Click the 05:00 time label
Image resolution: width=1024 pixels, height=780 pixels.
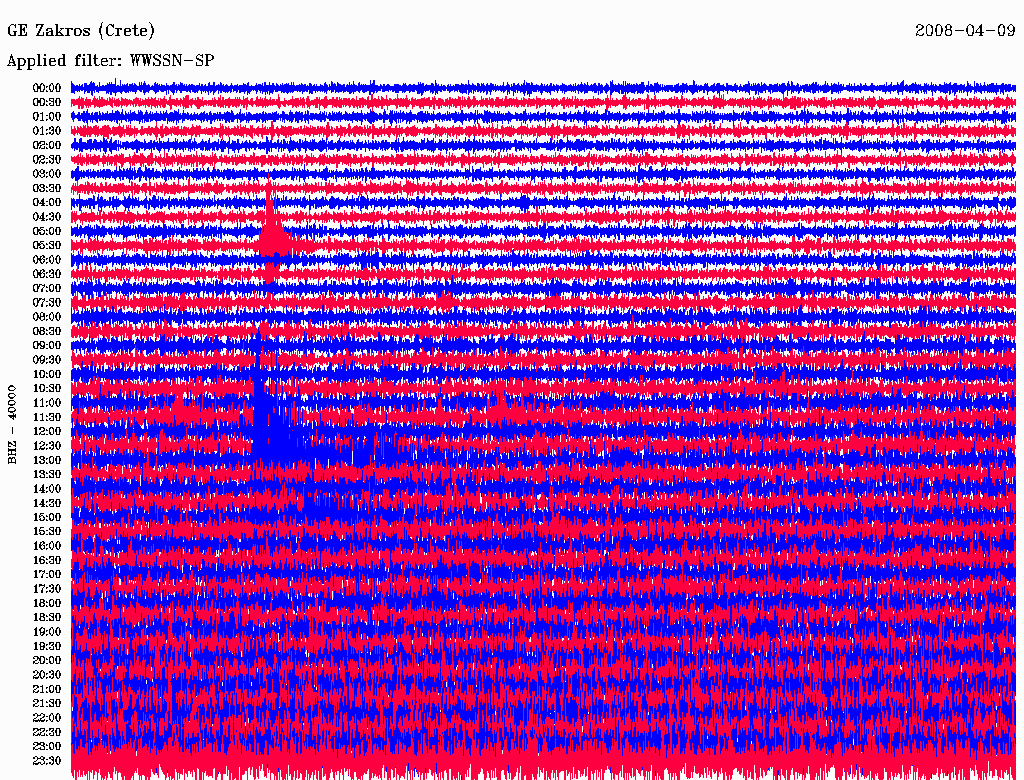click(47, 231)
